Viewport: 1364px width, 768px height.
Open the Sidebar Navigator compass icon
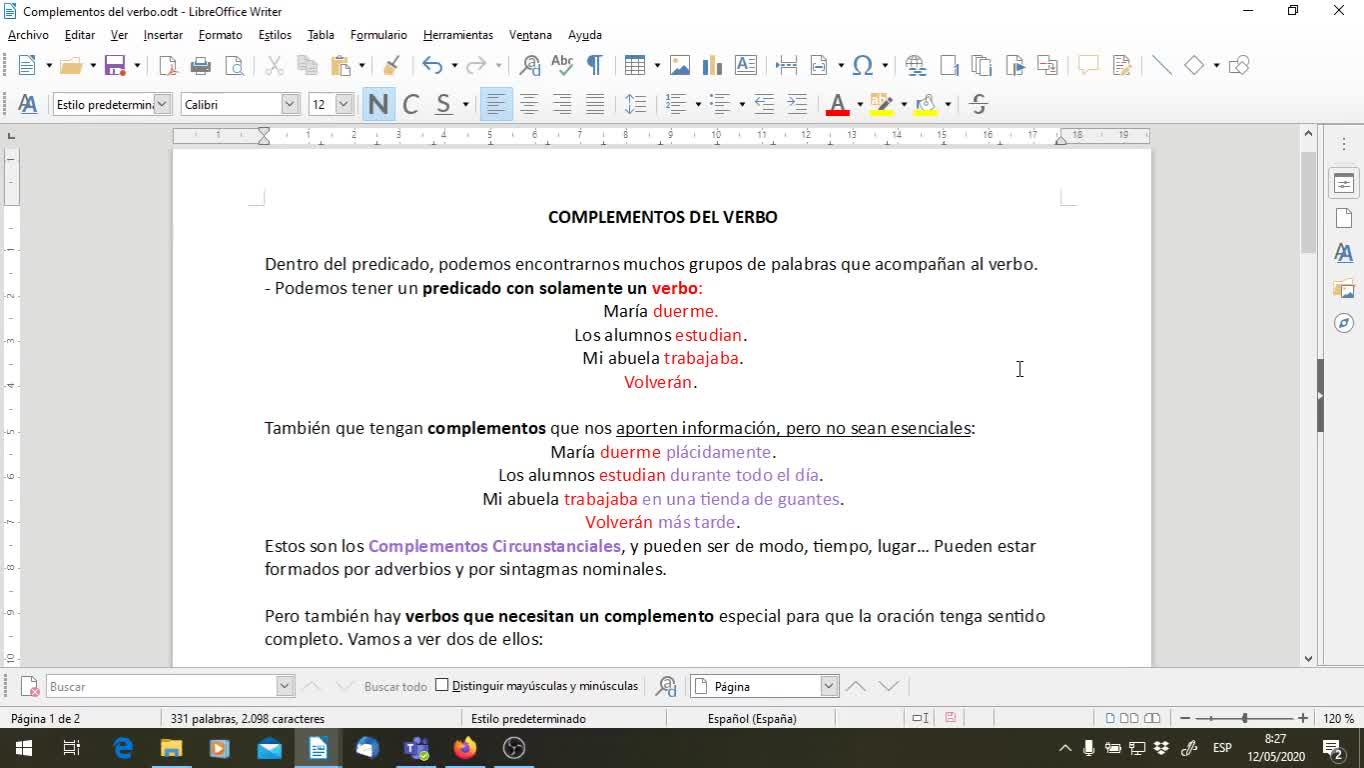tap(1344, 323)
